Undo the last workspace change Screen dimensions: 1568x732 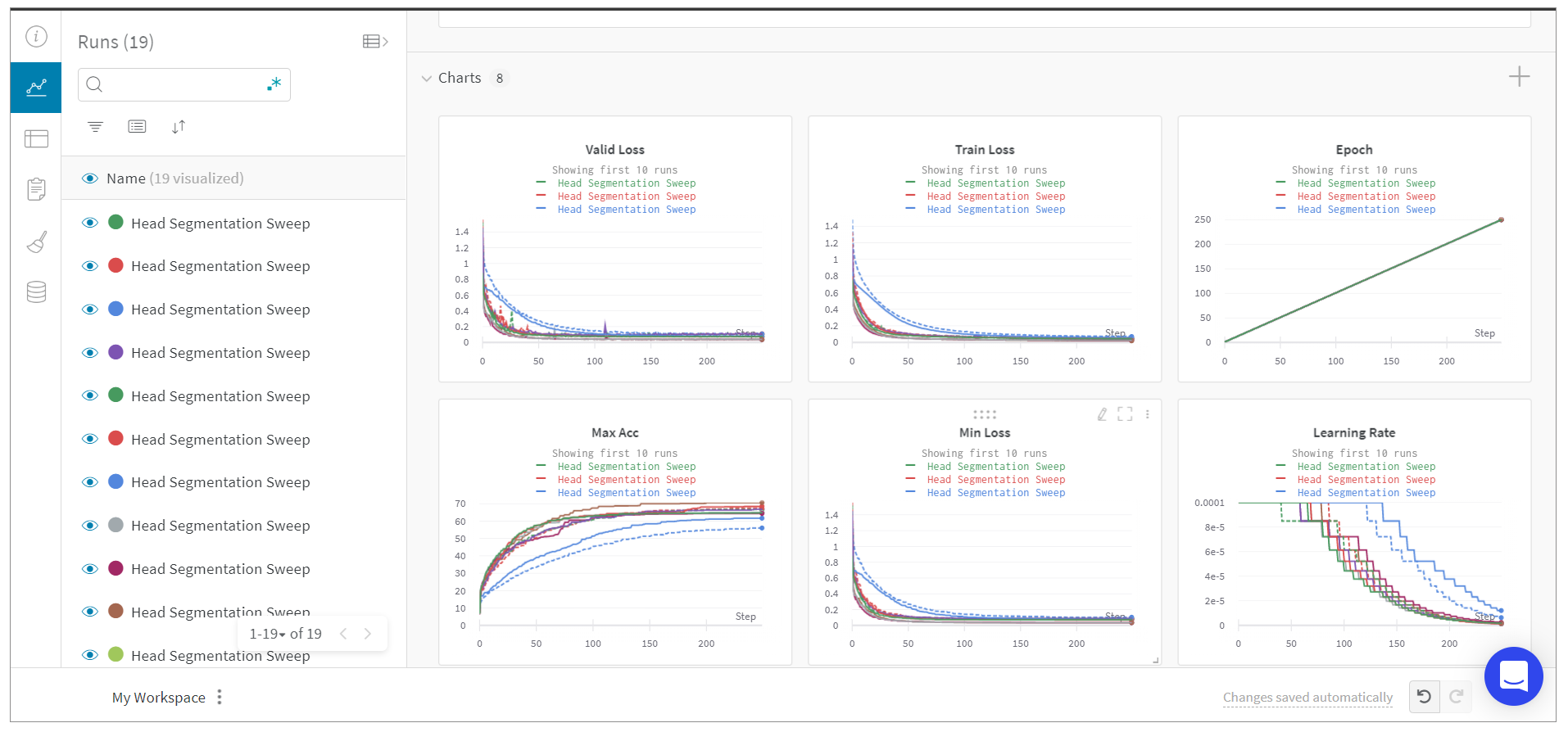(x=1424, y=697)
